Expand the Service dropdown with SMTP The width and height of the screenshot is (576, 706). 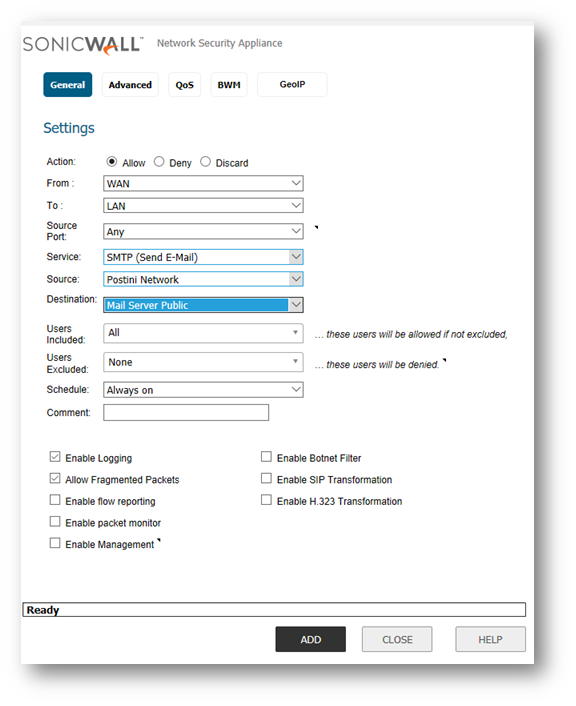[203, 257]
